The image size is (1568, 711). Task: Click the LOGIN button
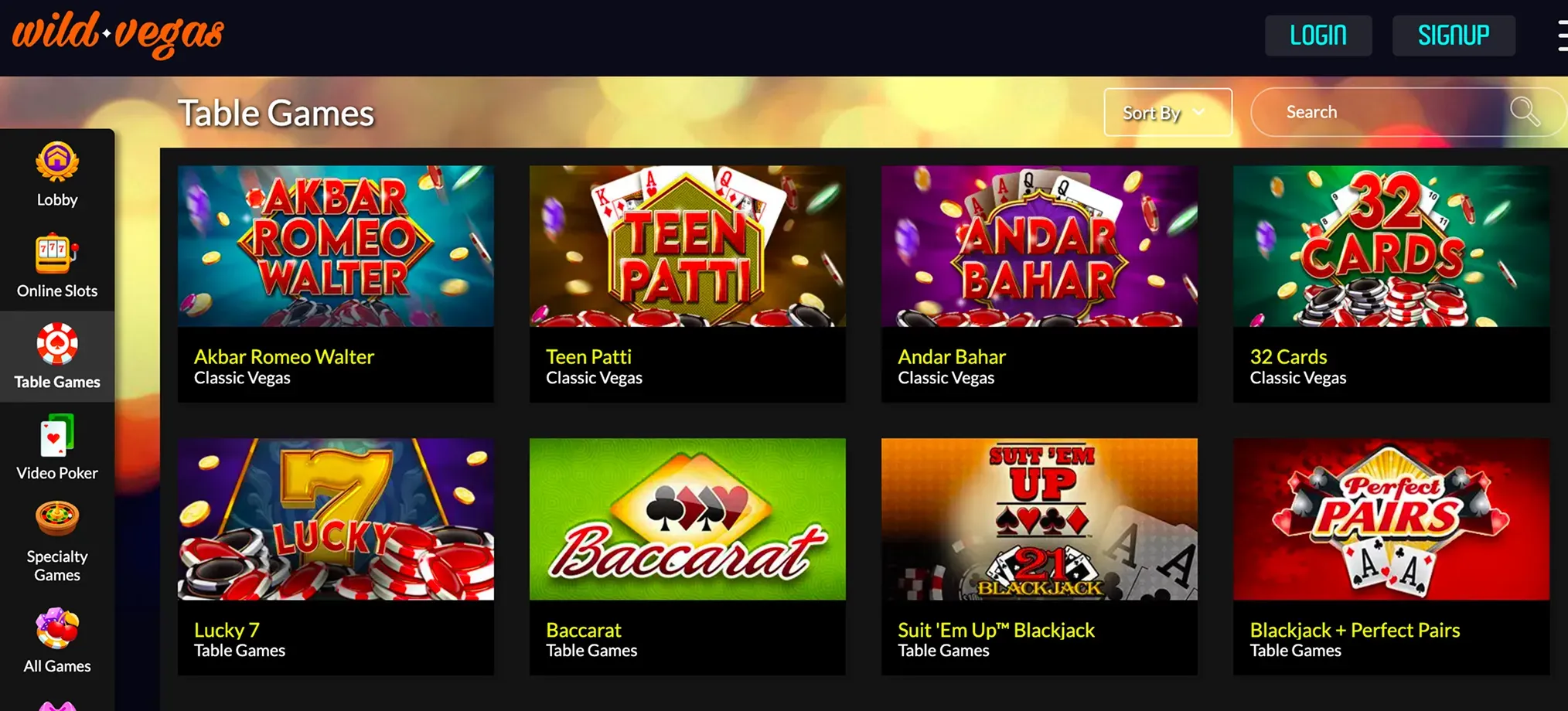pyautogui.click(x=1318, y=36)
